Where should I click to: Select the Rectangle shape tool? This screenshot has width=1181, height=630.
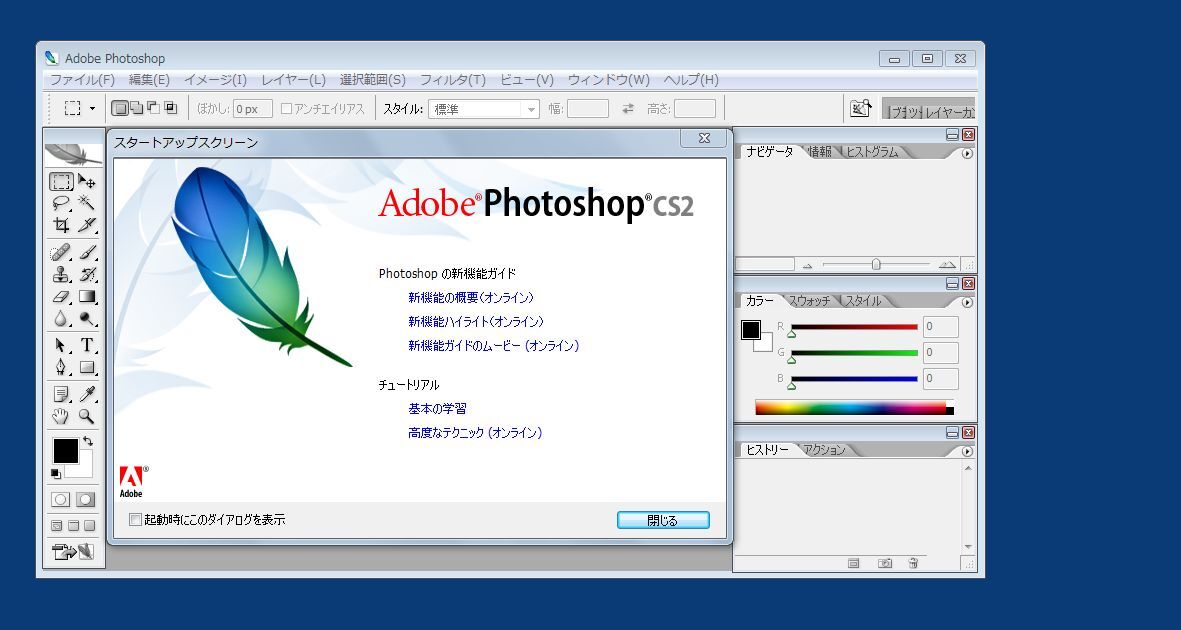pyautogui.click(x=87, y=368)
